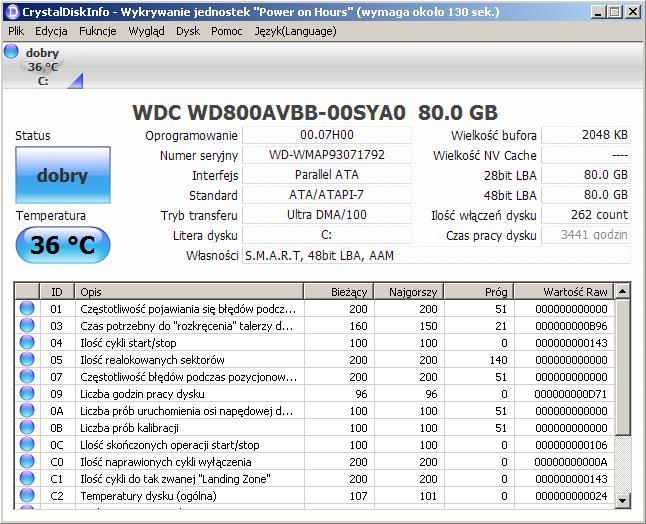Screen dimensions: 646x524
Task: Click the 28bit LBA value field
Action: coord(586,175)
